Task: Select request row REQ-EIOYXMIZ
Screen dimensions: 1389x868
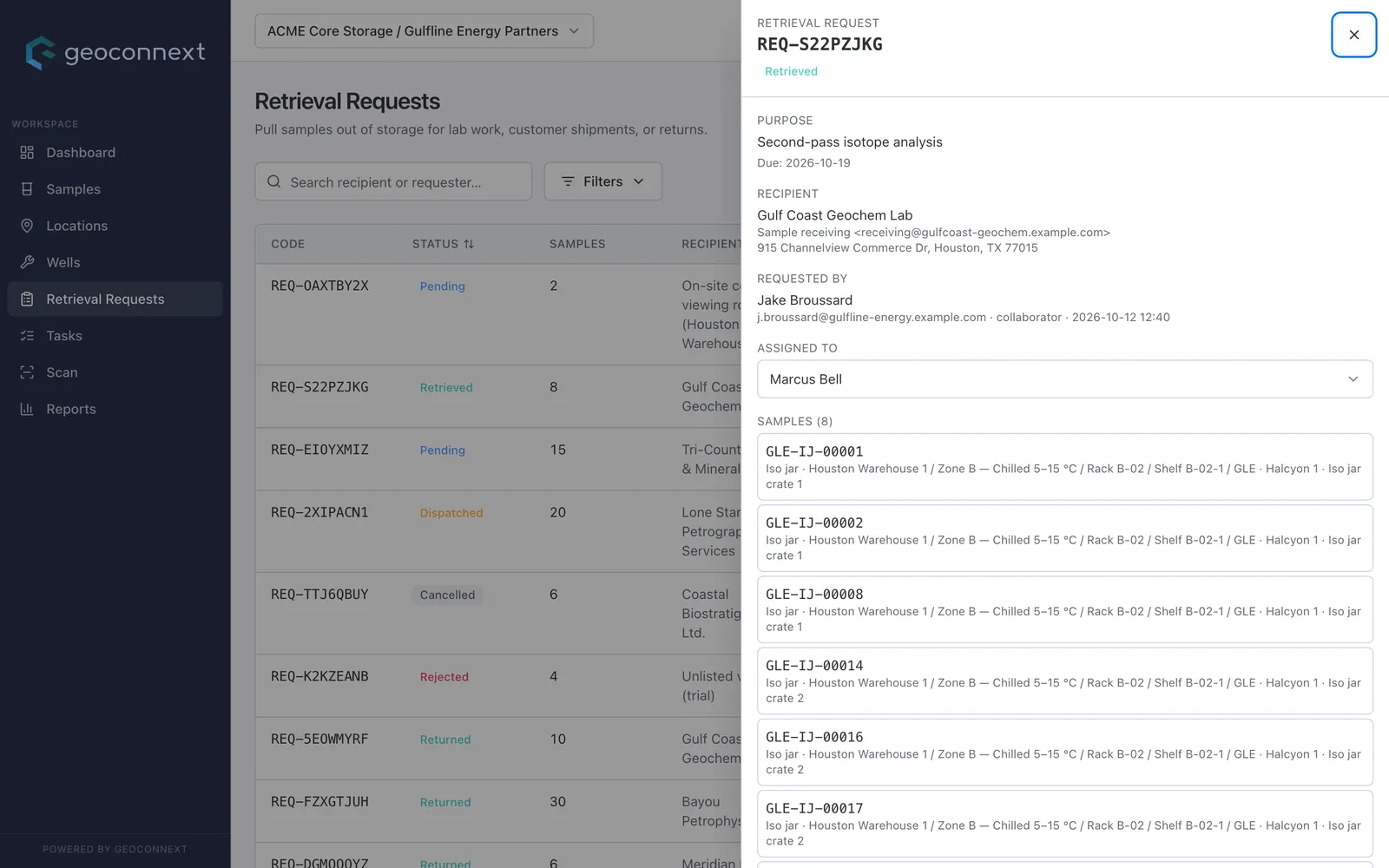Action: [497, 459]
